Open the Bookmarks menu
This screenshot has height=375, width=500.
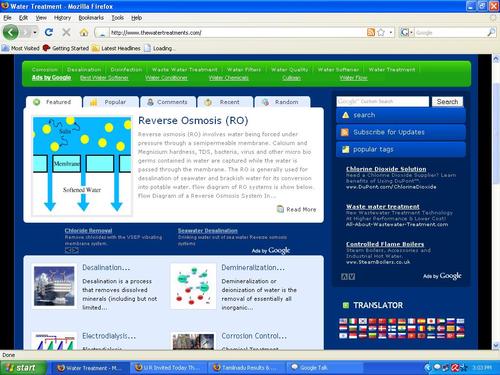[91, 18]
